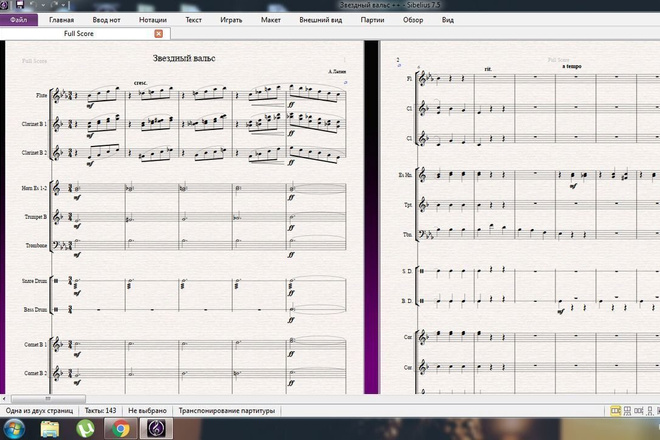Switch to single-pages-horizontally view icon

tap(639, 411)
